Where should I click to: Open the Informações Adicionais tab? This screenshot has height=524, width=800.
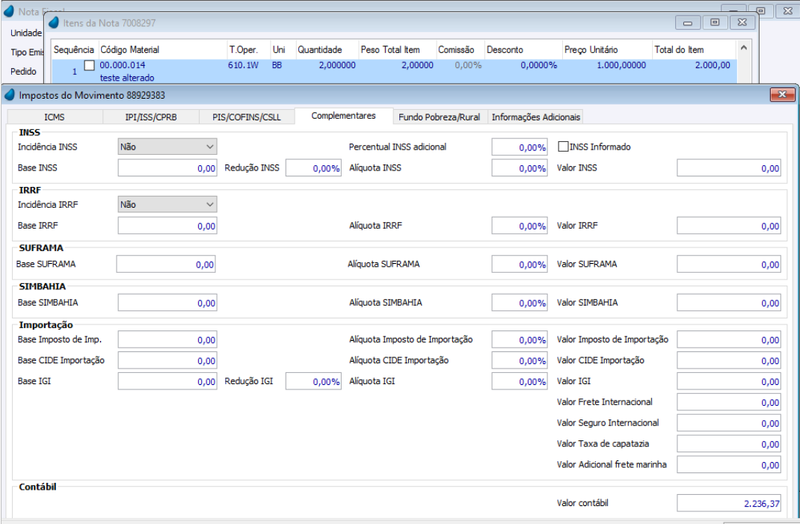[x=536, y=117]
